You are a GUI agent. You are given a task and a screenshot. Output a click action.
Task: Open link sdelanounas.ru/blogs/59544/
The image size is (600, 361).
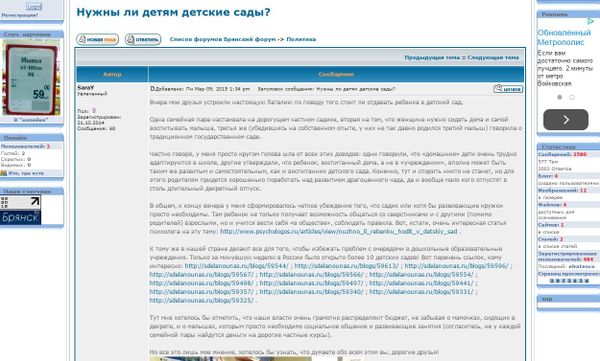coord(236,266)
